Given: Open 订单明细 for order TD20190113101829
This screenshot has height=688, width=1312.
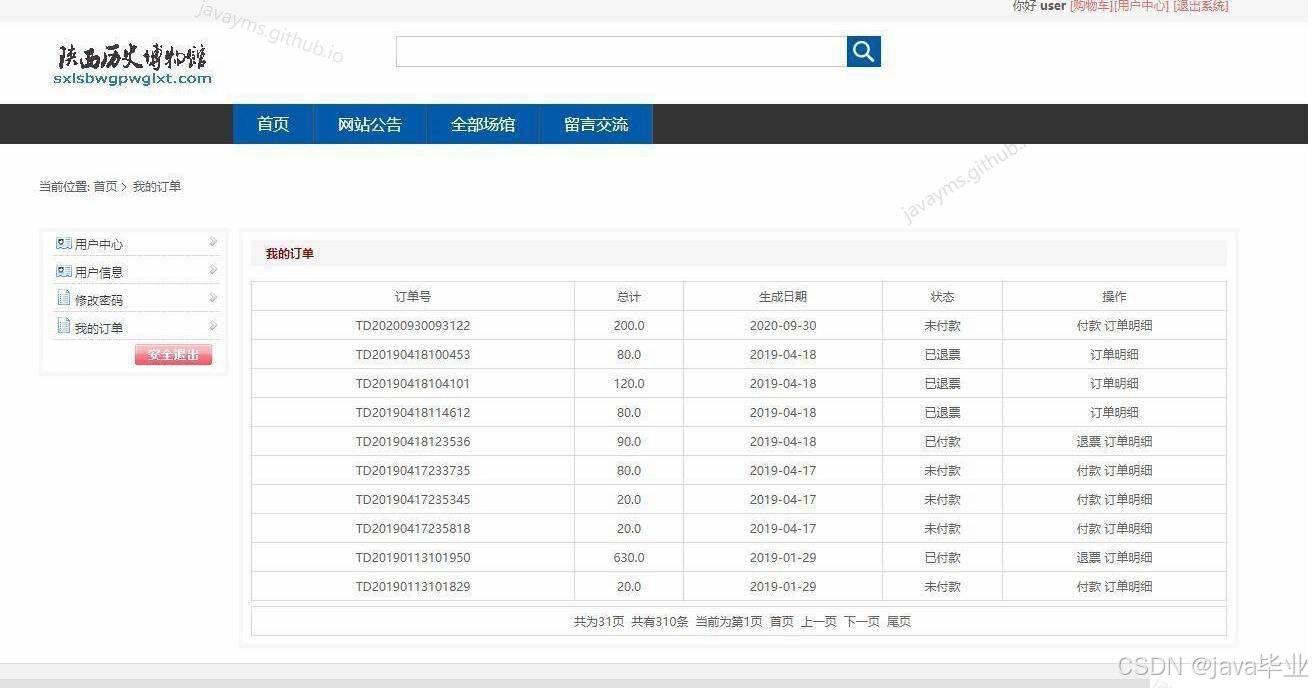Looking at the screenshot, I should coord(1128,587).
